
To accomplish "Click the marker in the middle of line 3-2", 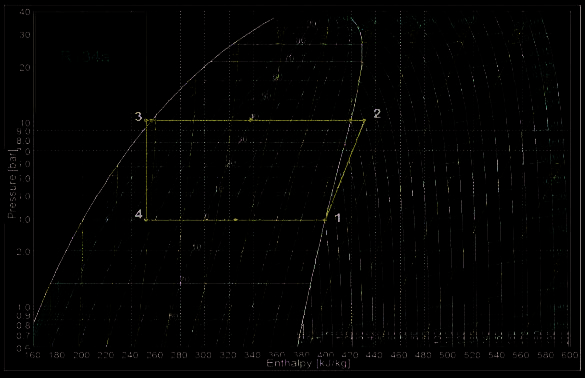I will (251, 120).
